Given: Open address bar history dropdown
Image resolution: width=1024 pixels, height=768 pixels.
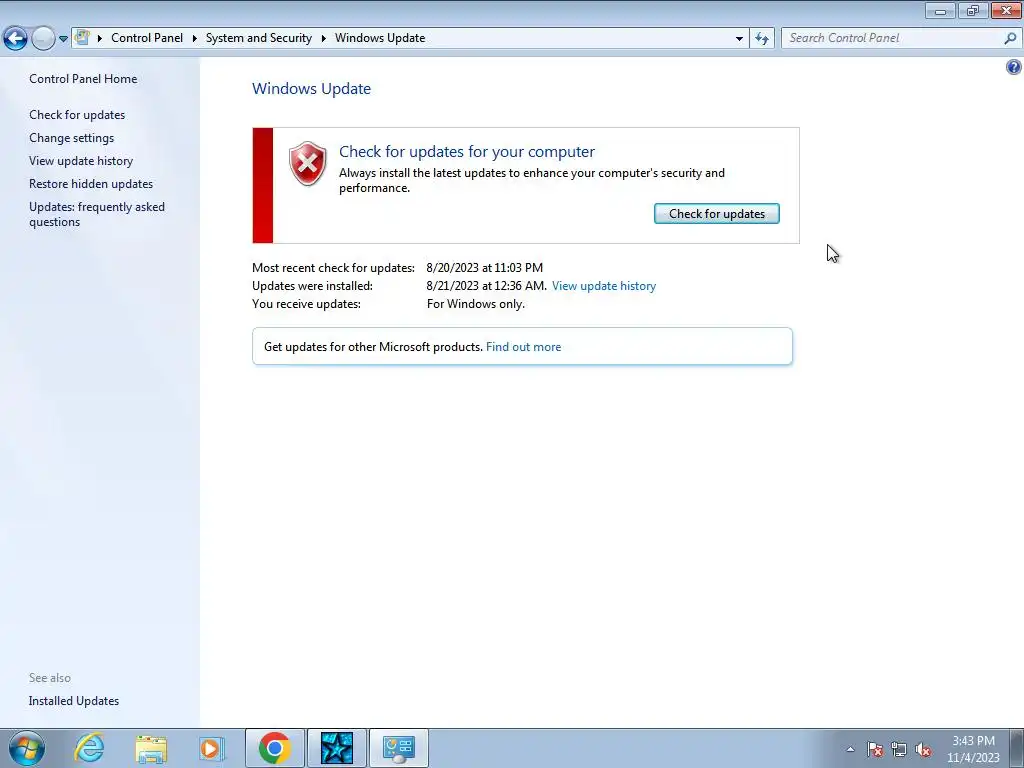Looking at the screenshot, I should point(739,39).
